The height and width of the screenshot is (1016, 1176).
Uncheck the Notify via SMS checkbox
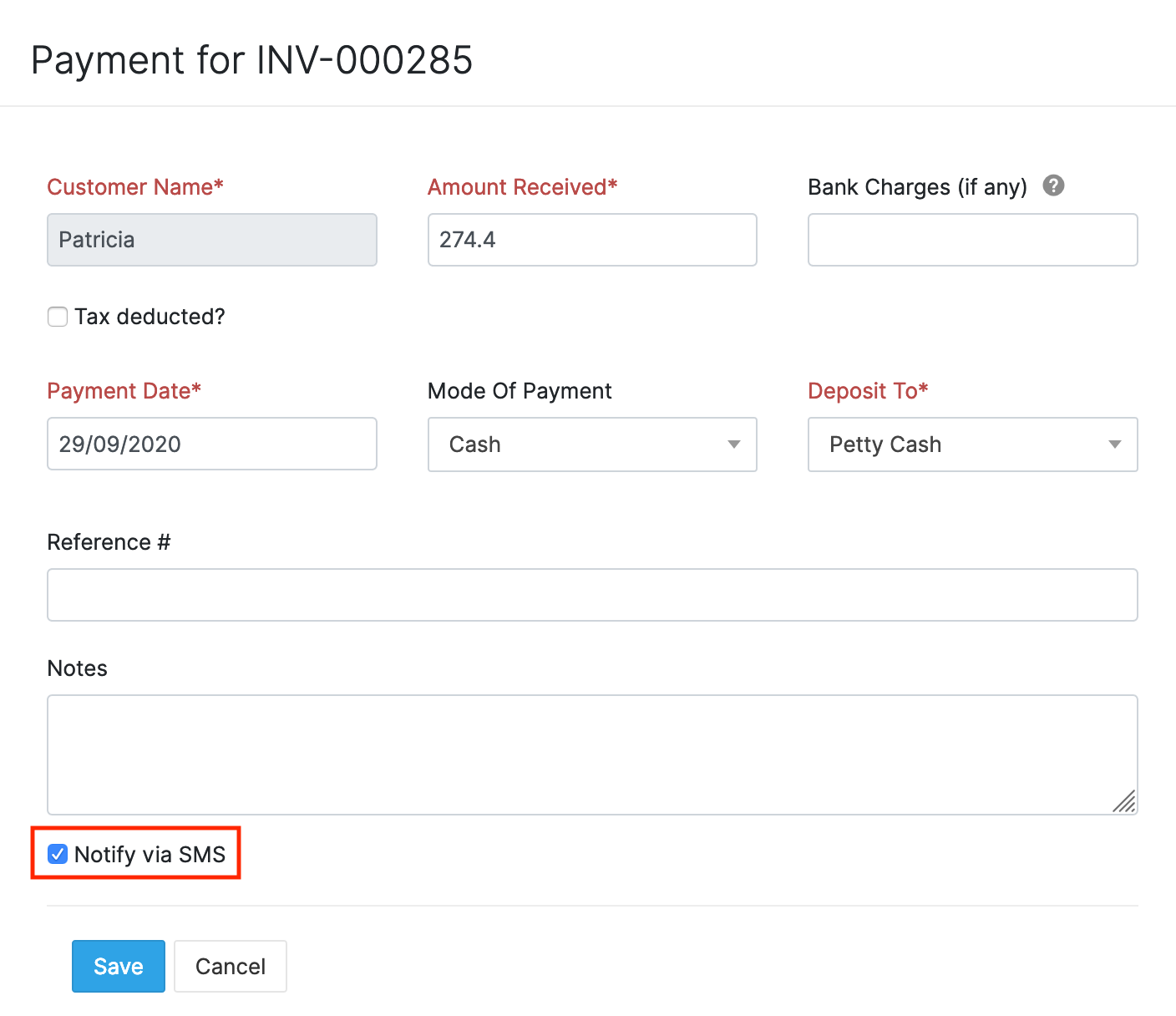58,854
